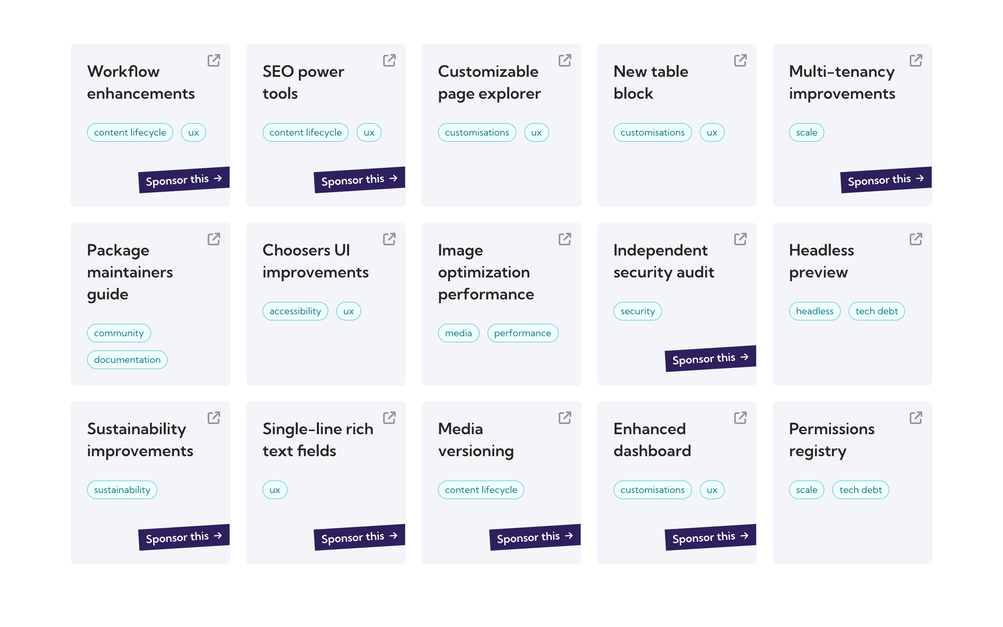Click Sponsor this on Single-line rich text fields
This screenshot has height=627, width=1003.
pos(360,537)
